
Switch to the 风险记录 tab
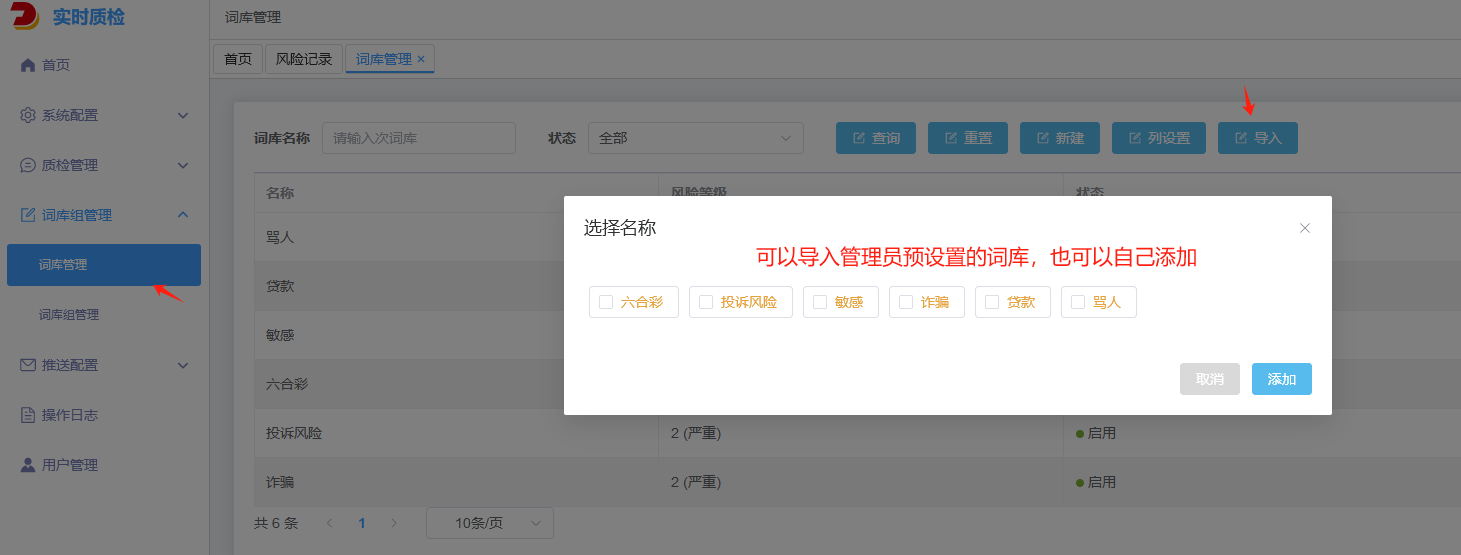pos(304,59)
